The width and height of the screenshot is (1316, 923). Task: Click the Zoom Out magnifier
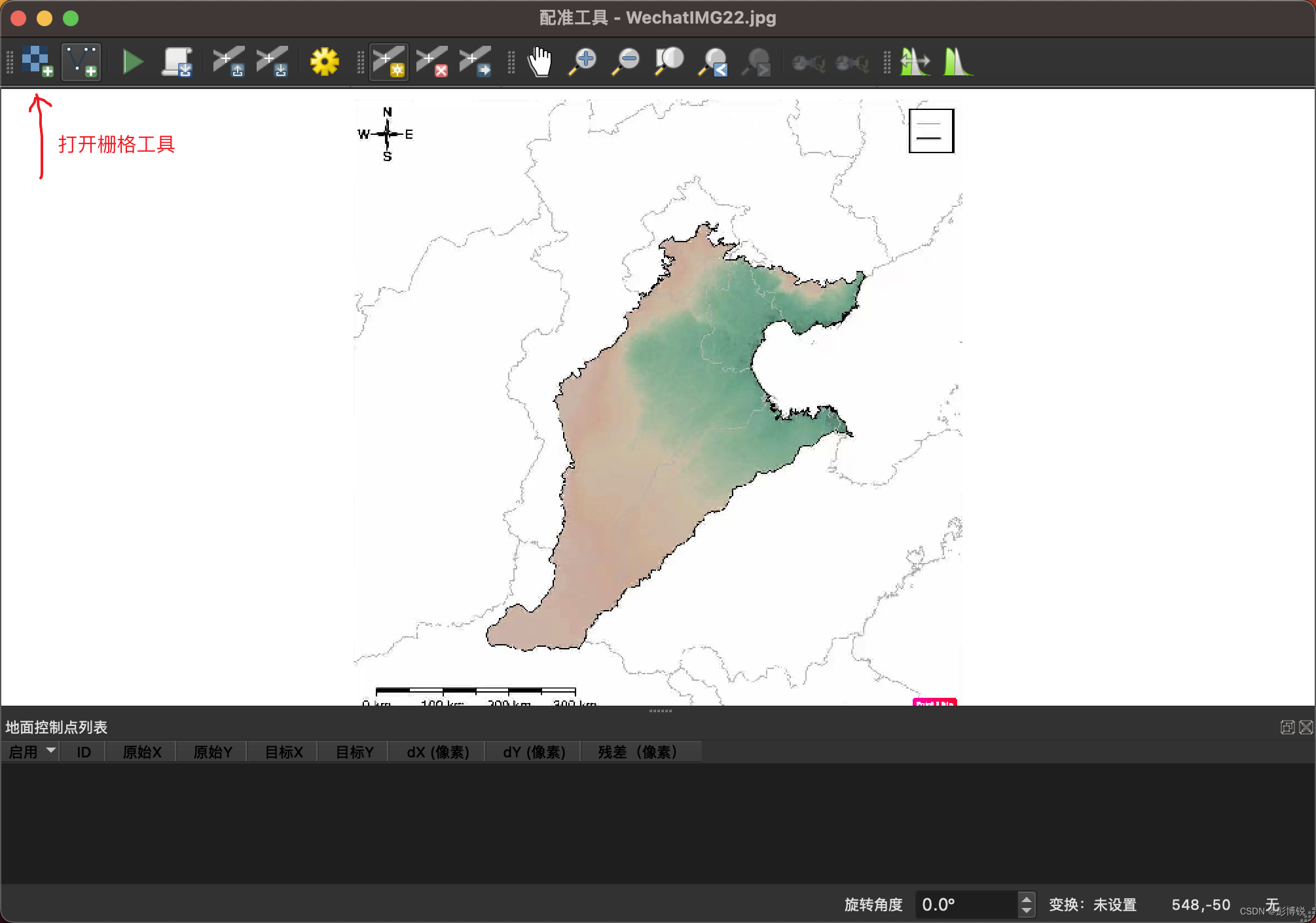[626, 62]
